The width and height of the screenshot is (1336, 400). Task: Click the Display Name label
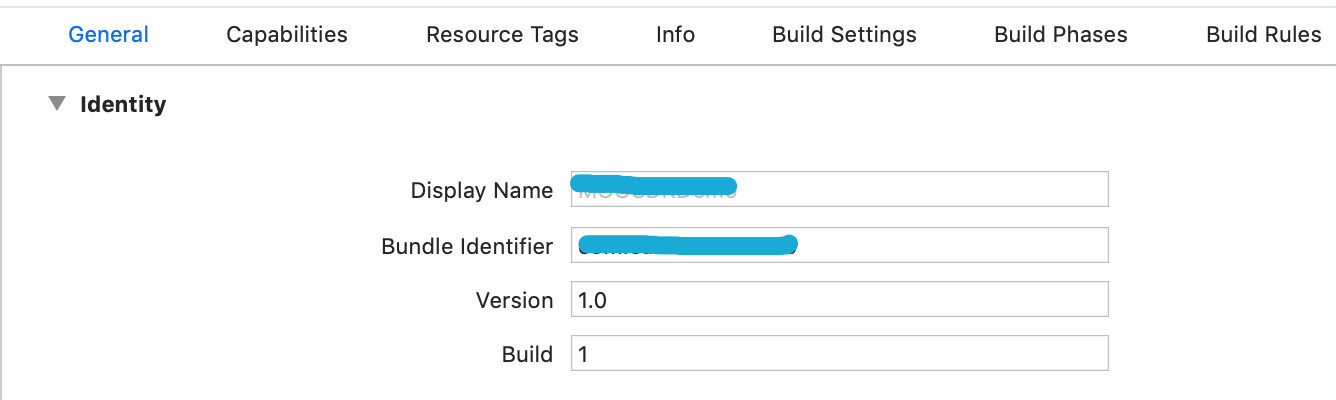[x=481, y=190]
